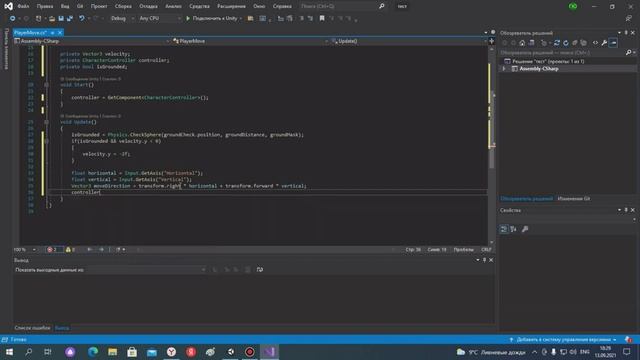Open the Проект menu
This screenshot has height=360, width=640.
pyautogui.click(x=99, y=6)
